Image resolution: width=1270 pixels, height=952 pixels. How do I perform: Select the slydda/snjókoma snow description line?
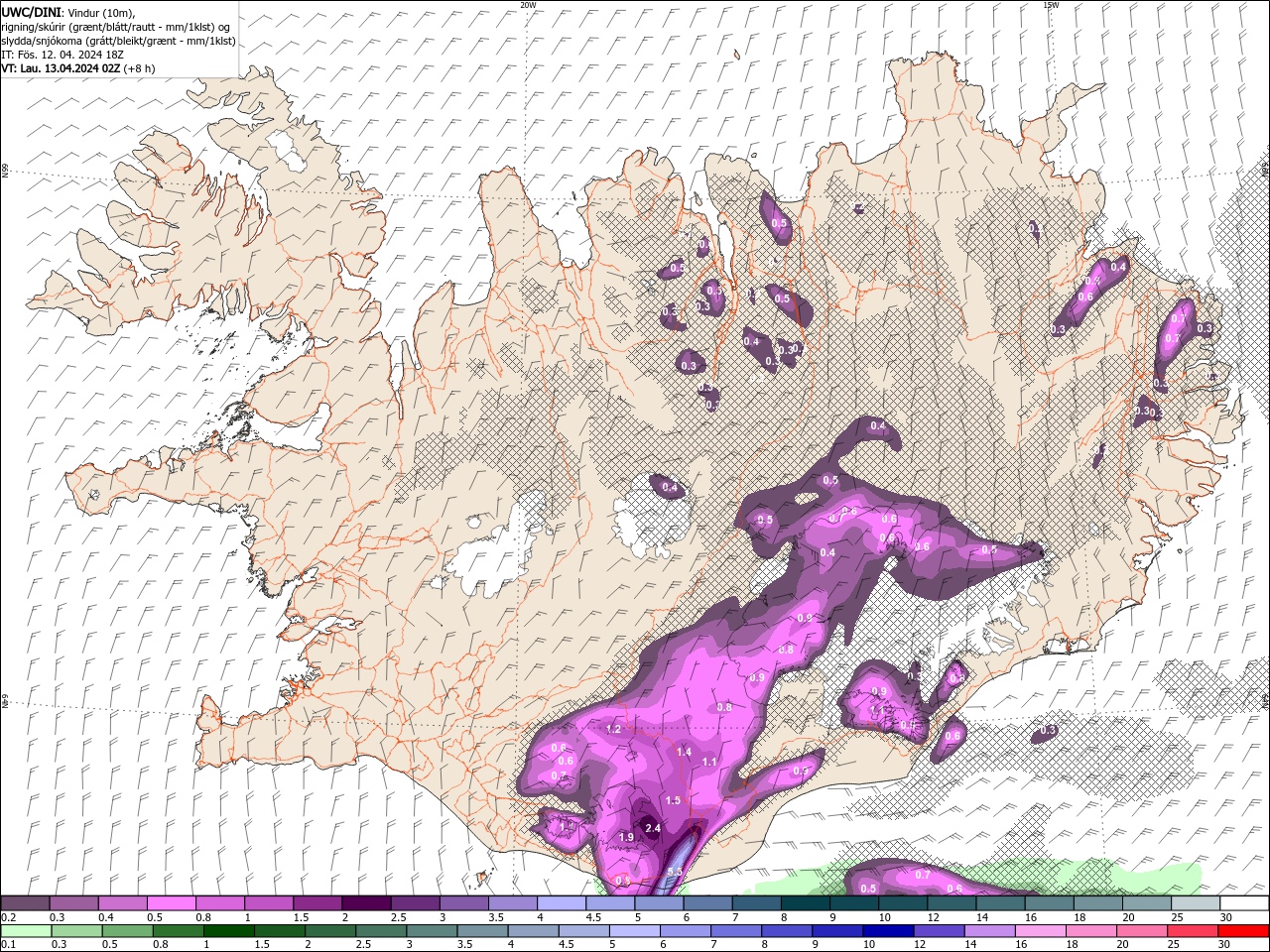[x=118, y=41]
